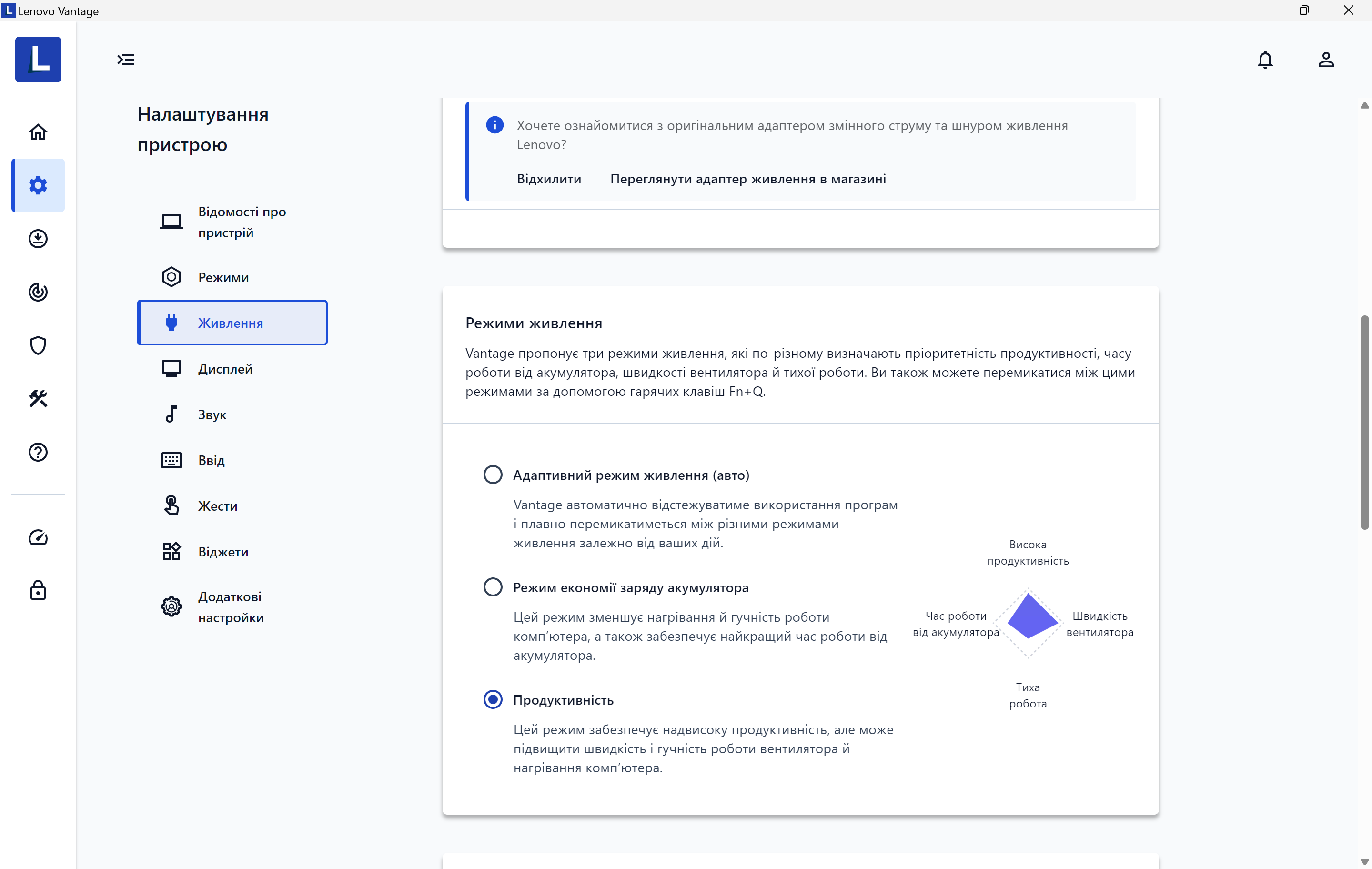Image resolution: width=1372 pixels, height=869 pixels.
Task: Click the padlock sidebar icon
Action: pos(38,590)
